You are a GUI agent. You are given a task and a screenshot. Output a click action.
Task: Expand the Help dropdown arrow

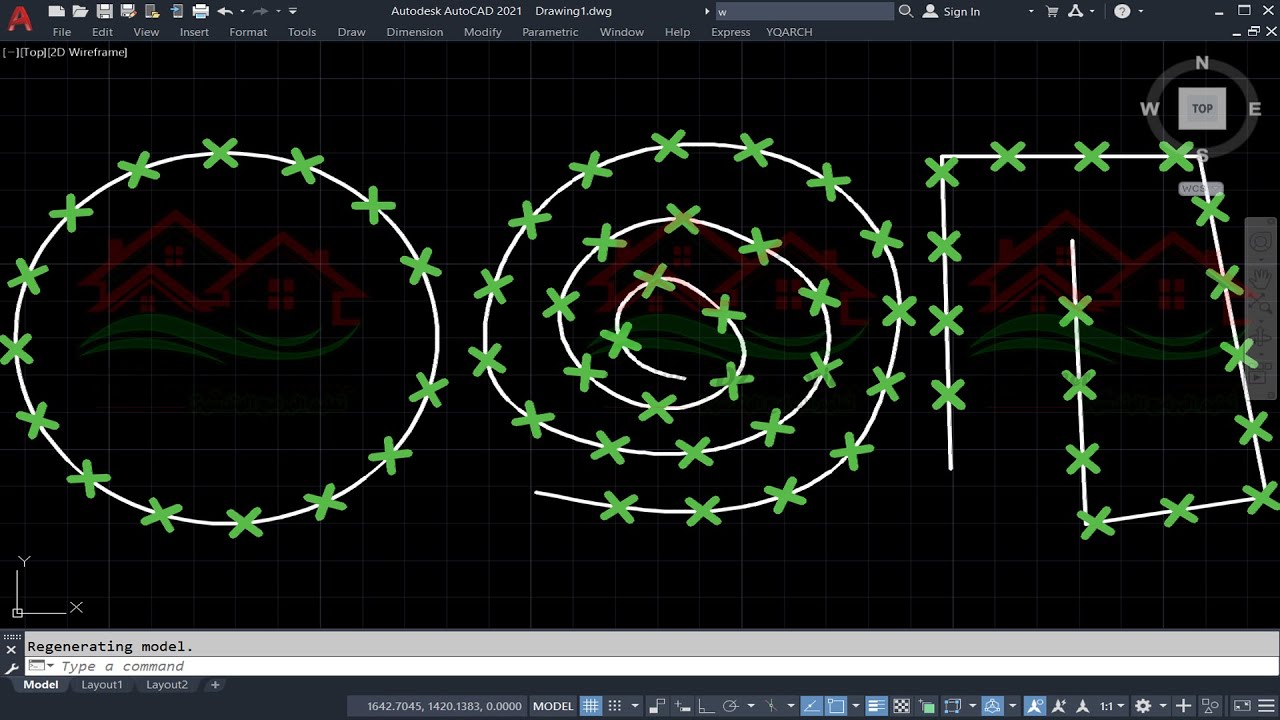click(1141, 11)
